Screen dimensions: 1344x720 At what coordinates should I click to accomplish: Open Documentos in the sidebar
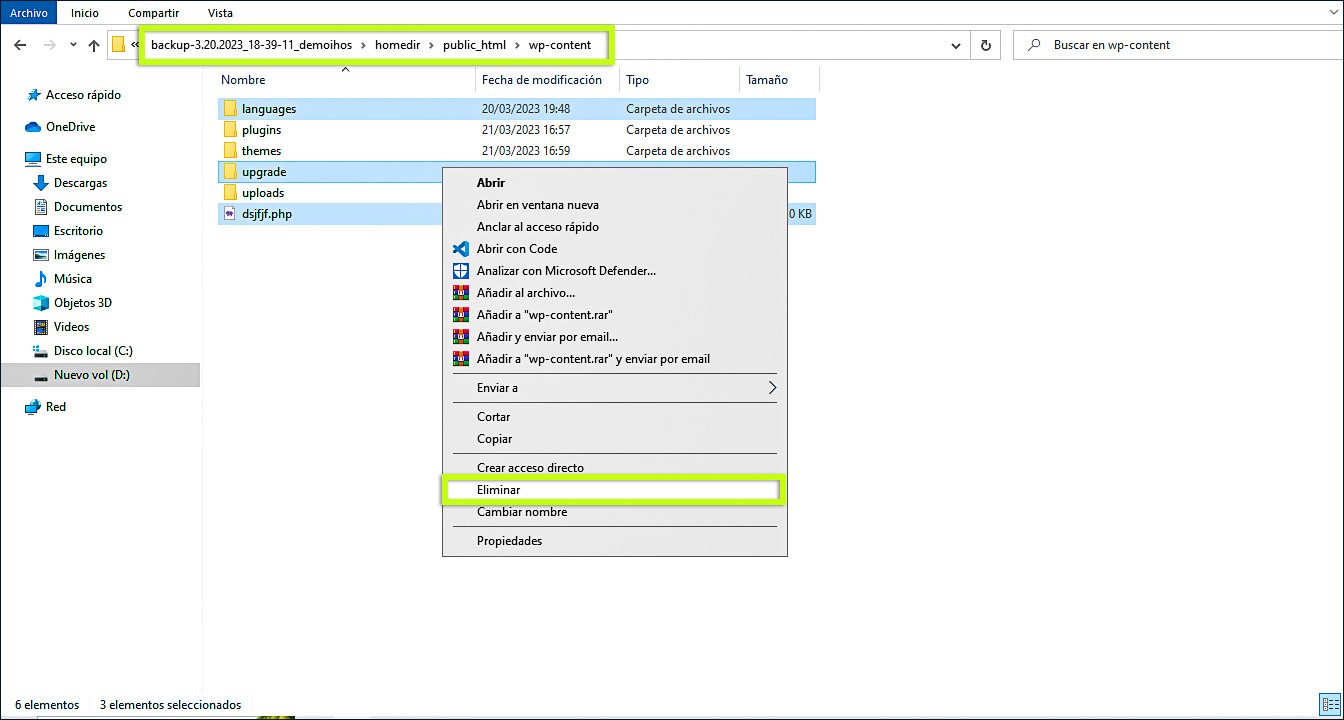pyautogui.click(x=88, y=207)
